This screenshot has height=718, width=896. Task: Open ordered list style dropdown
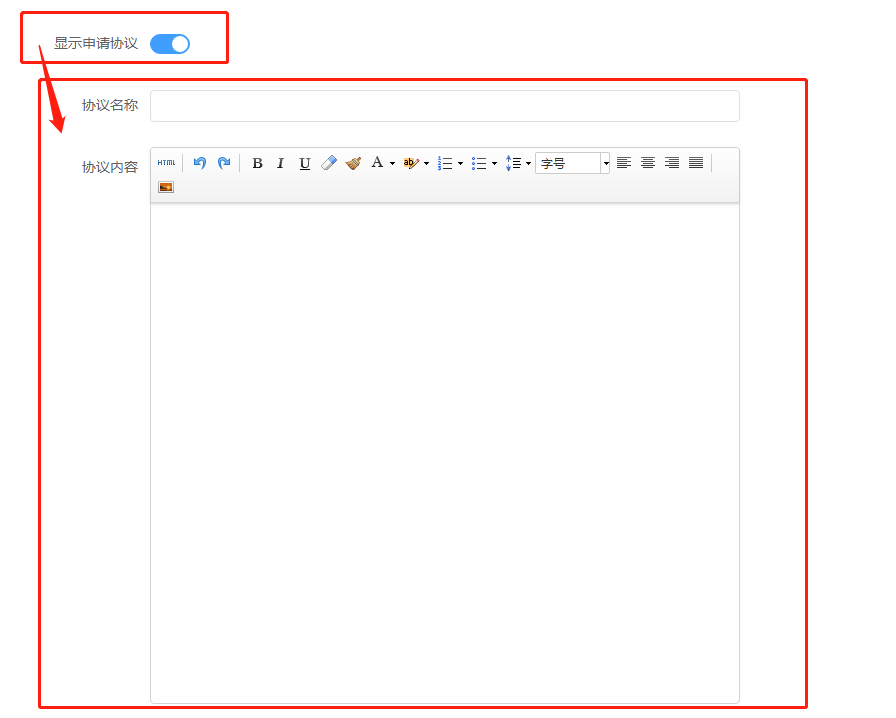pos(461,163)
